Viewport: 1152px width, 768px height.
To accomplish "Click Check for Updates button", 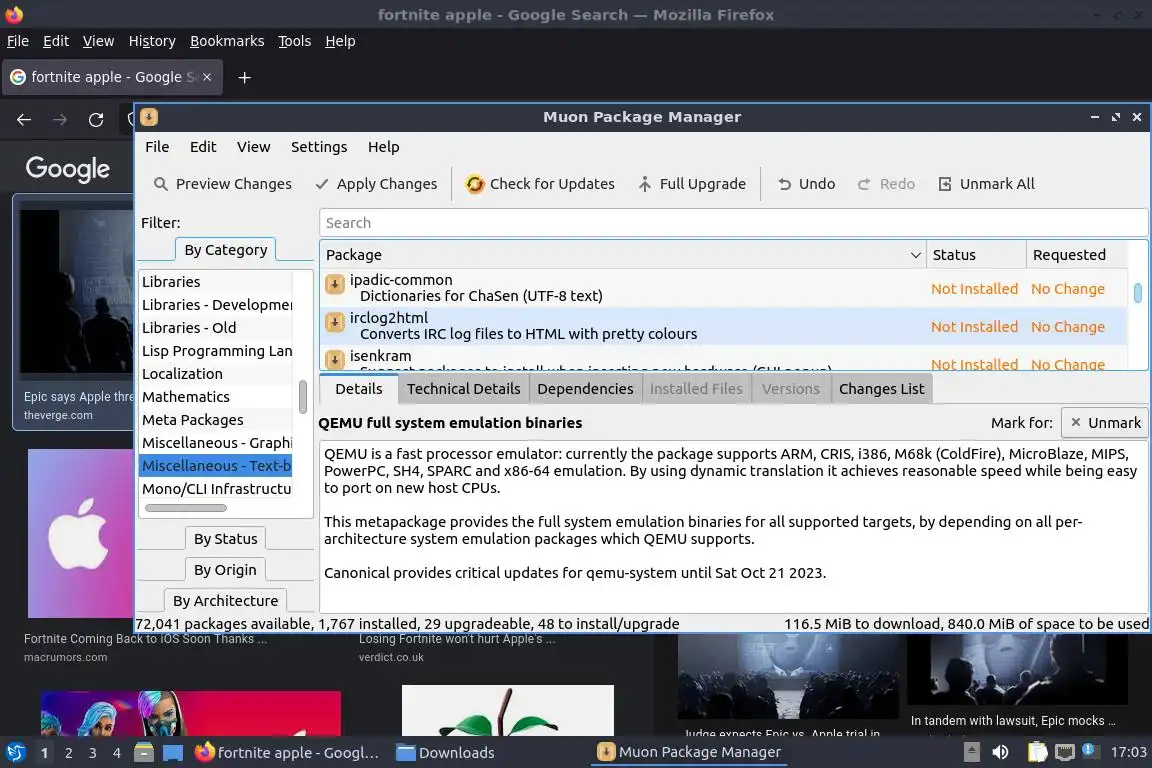I will (x=540, y=184).
